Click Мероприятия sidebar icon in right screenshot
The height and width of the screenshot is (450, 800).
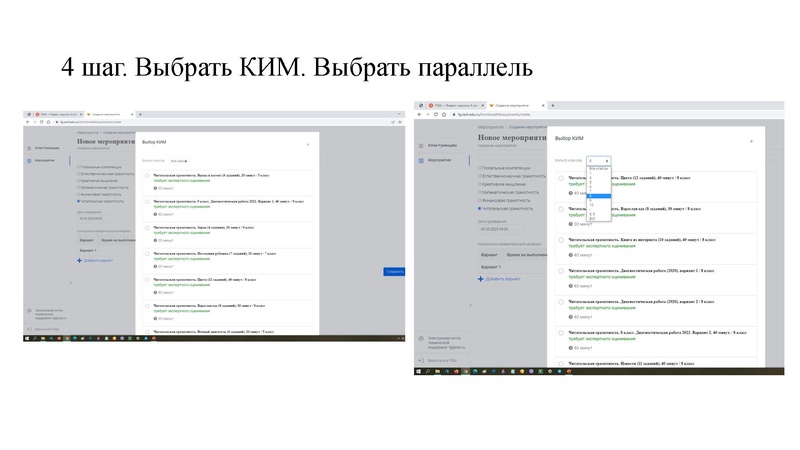pyautogui.click(x=422, y=160)
